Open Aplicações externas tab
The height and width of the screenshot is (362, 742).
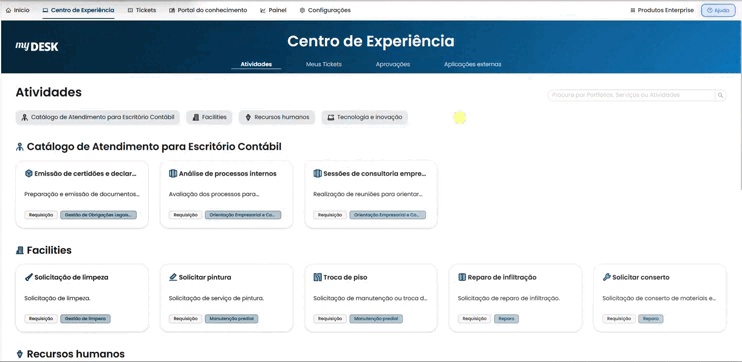click(x=472, y=64)
